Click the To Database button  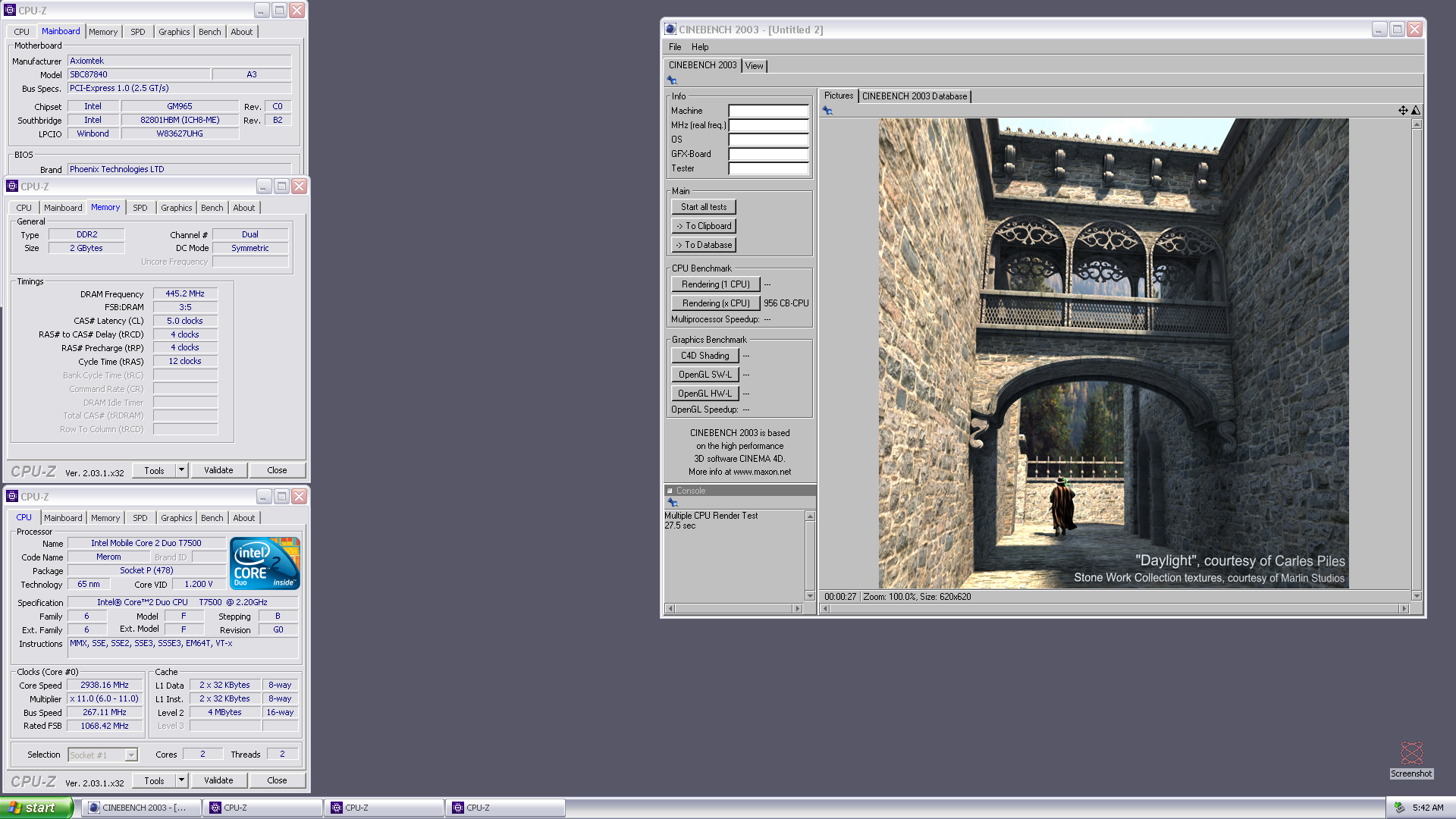click(704, 245)
